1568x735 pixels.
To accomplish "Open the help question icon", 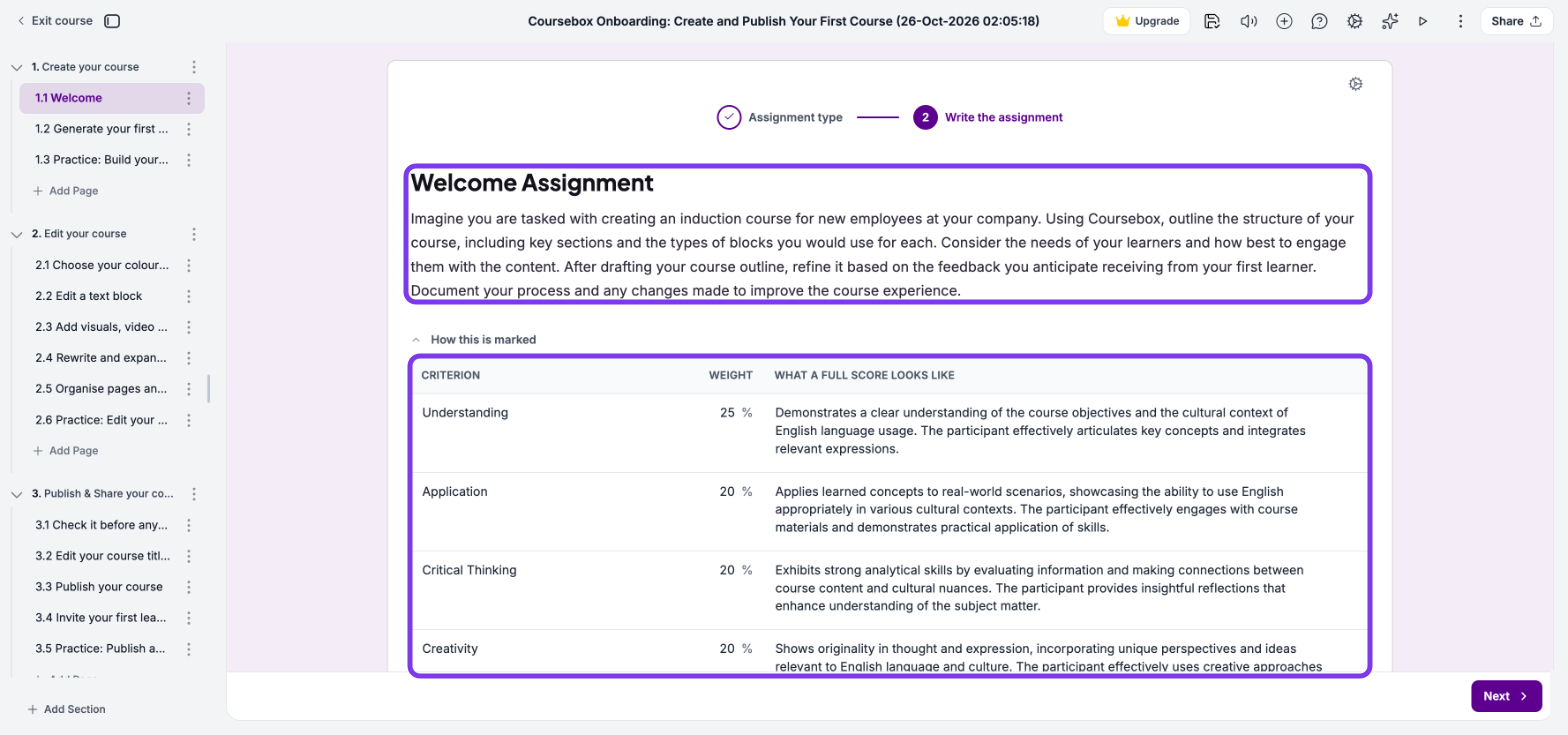I will [1319, 21].
